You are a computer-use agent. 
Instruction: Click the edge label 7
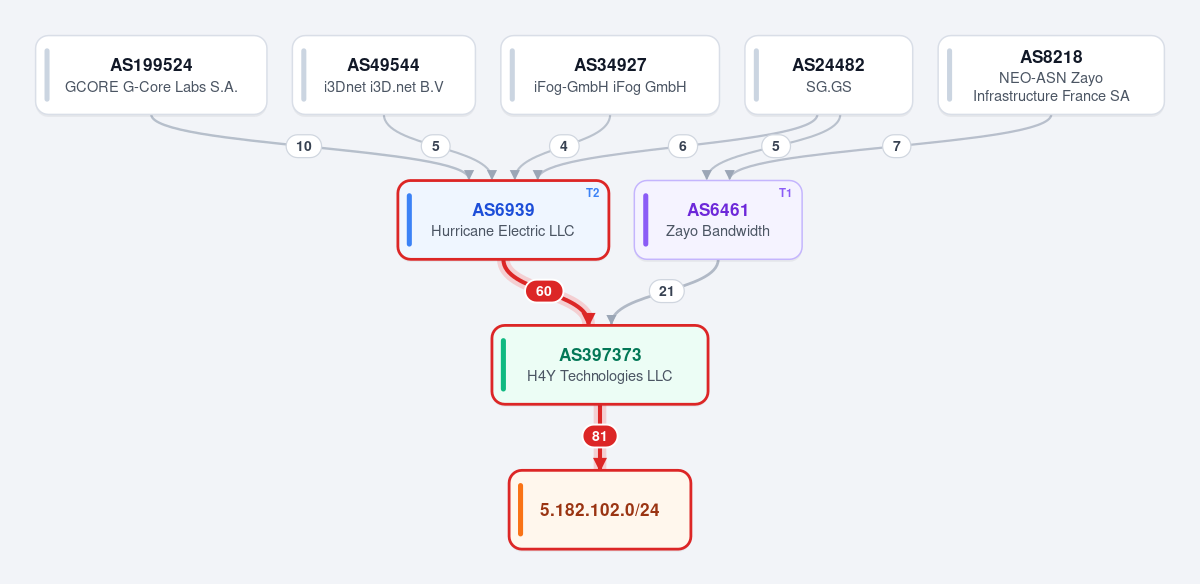(x=897, y=146)
